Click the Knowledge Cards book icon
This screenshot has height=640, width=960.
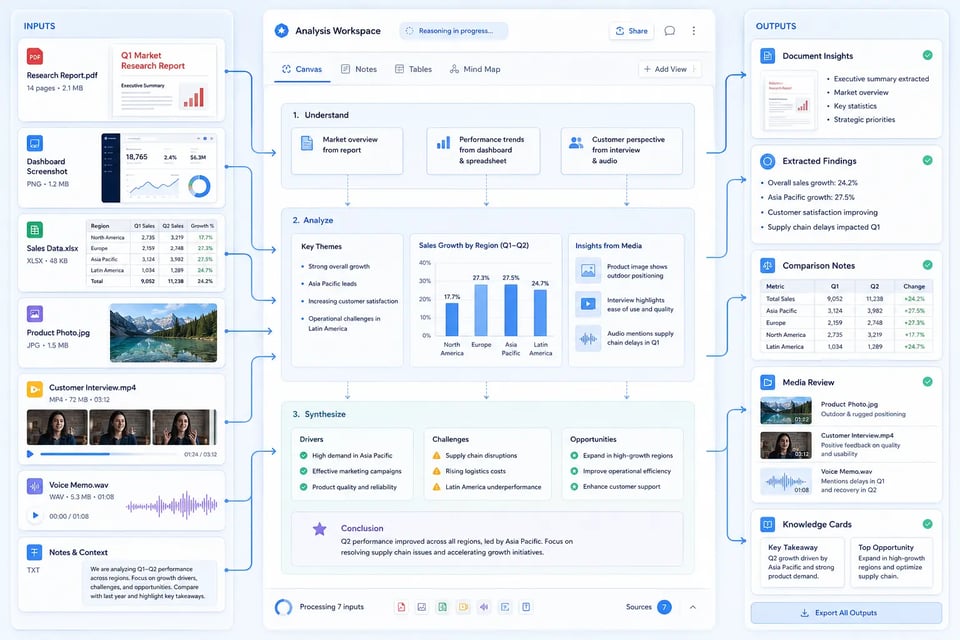pyautogui.click(x=767, y=524)
